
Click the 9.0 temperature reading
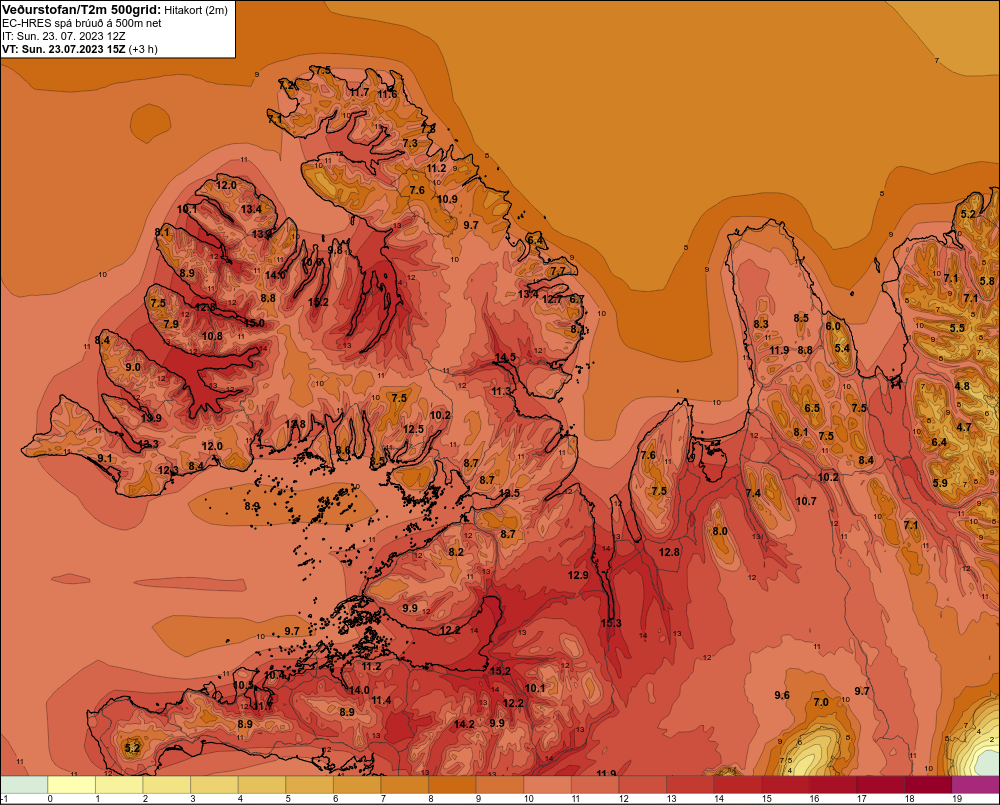coord(133,367)
